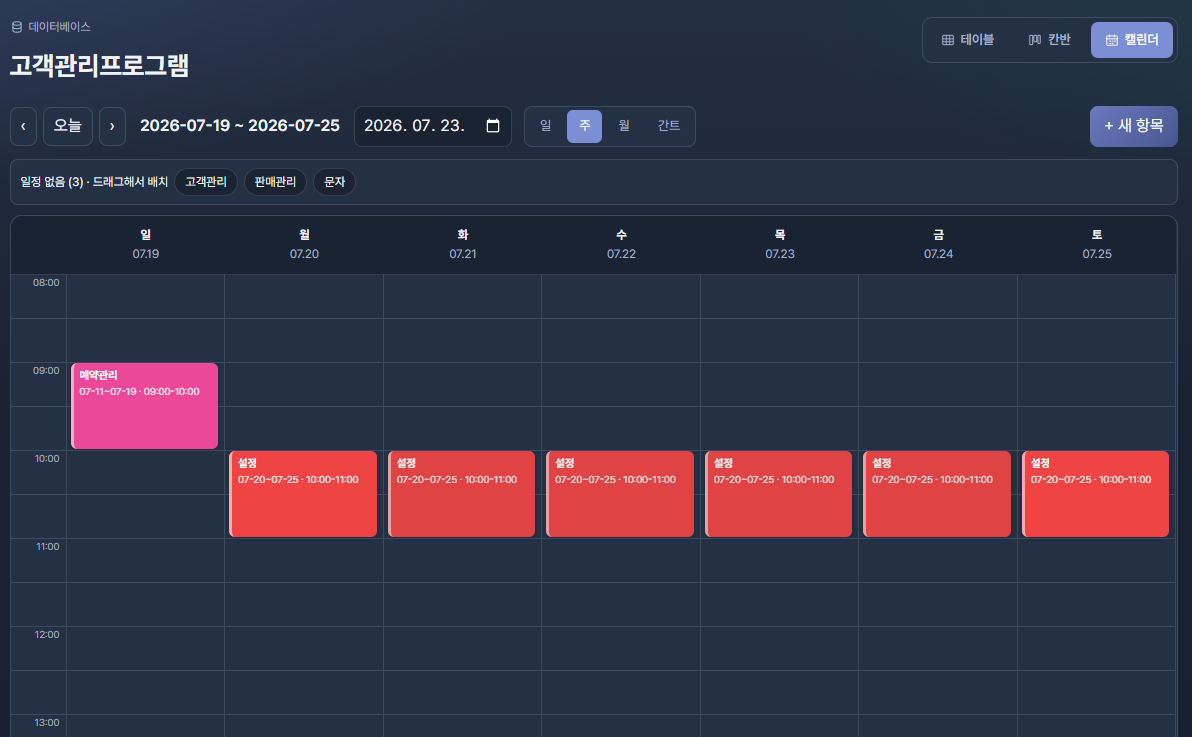This screenshot has height=737, width=1192.
Task: Click the 고객관리프로그램 page title
Action: coord(99,65)
